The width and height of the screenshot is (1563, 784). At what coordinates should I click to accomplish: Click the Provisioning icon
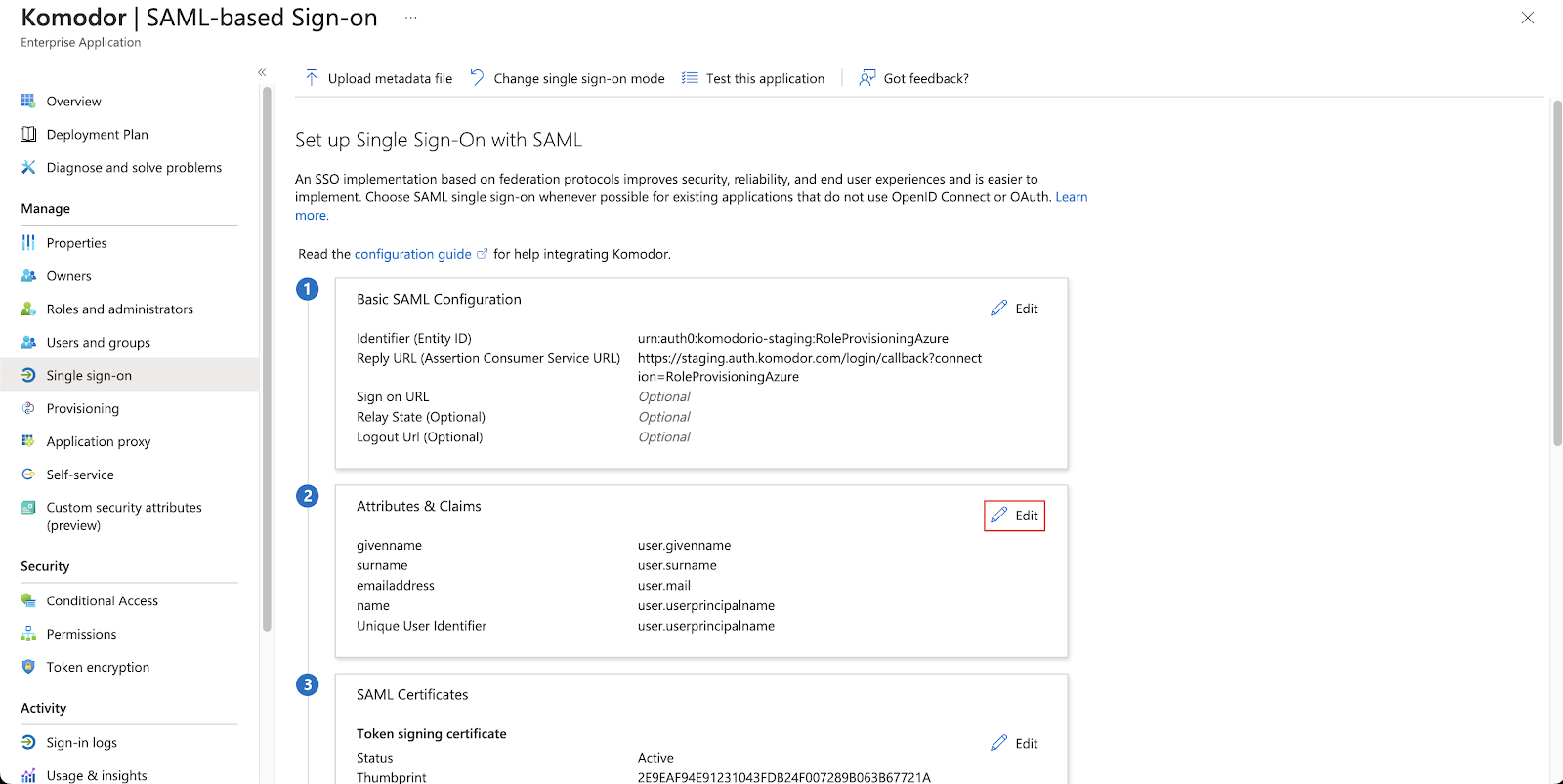(28, 408)
